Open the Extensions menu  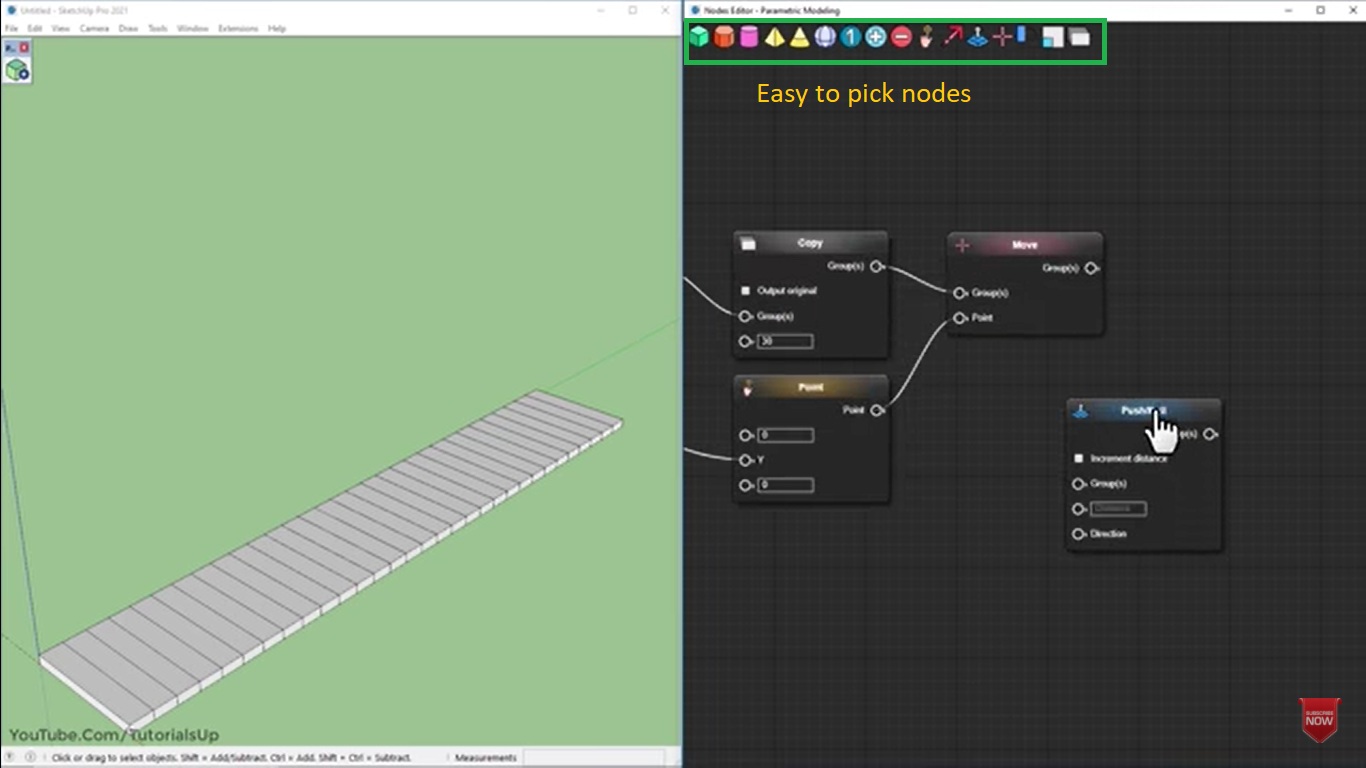(x=238, y=28)
